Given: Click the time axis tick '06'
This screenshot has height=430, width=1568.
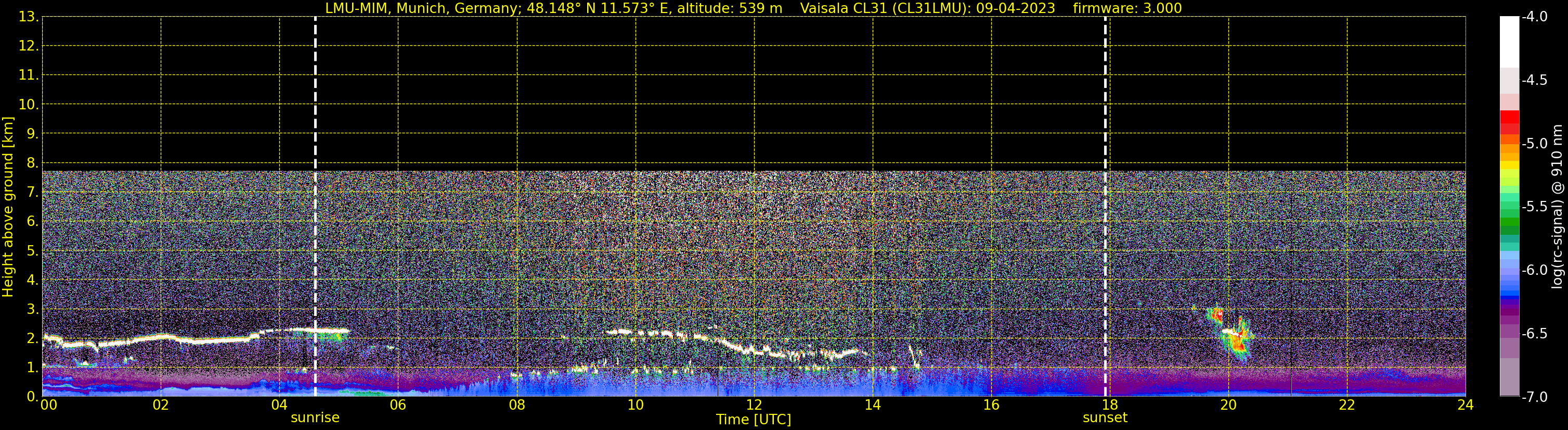Looking at the screenshot, I should pos(398,405).
